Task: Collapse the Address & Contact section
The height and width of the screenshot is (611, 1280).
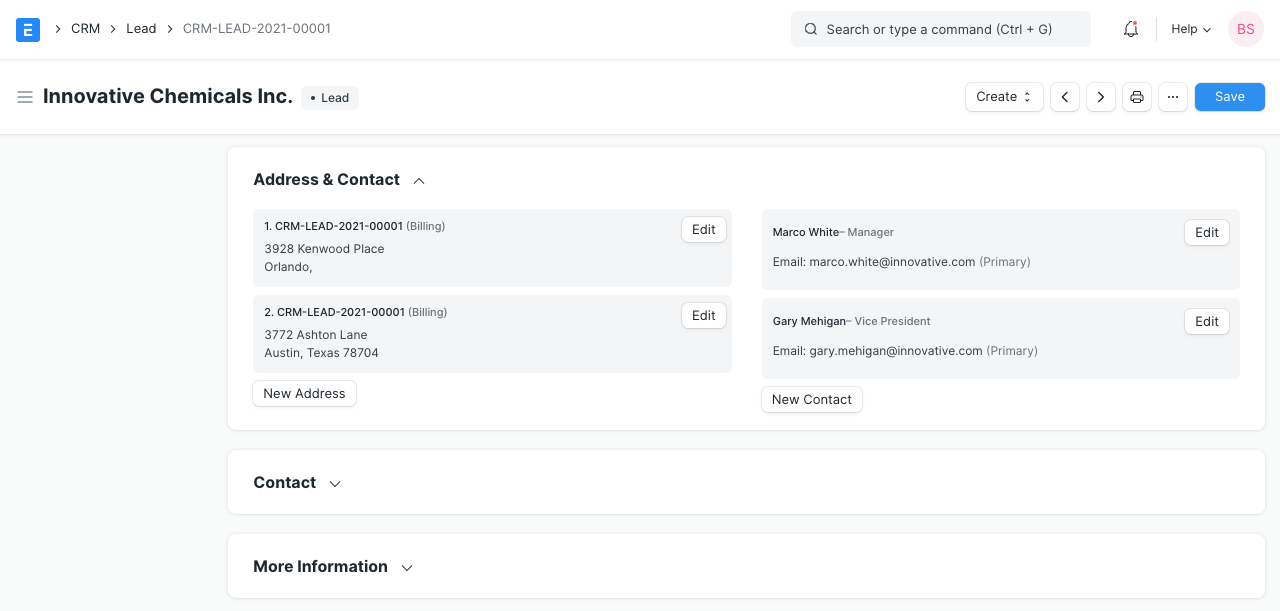Action: pyautogui.click(x=418, y=180)
